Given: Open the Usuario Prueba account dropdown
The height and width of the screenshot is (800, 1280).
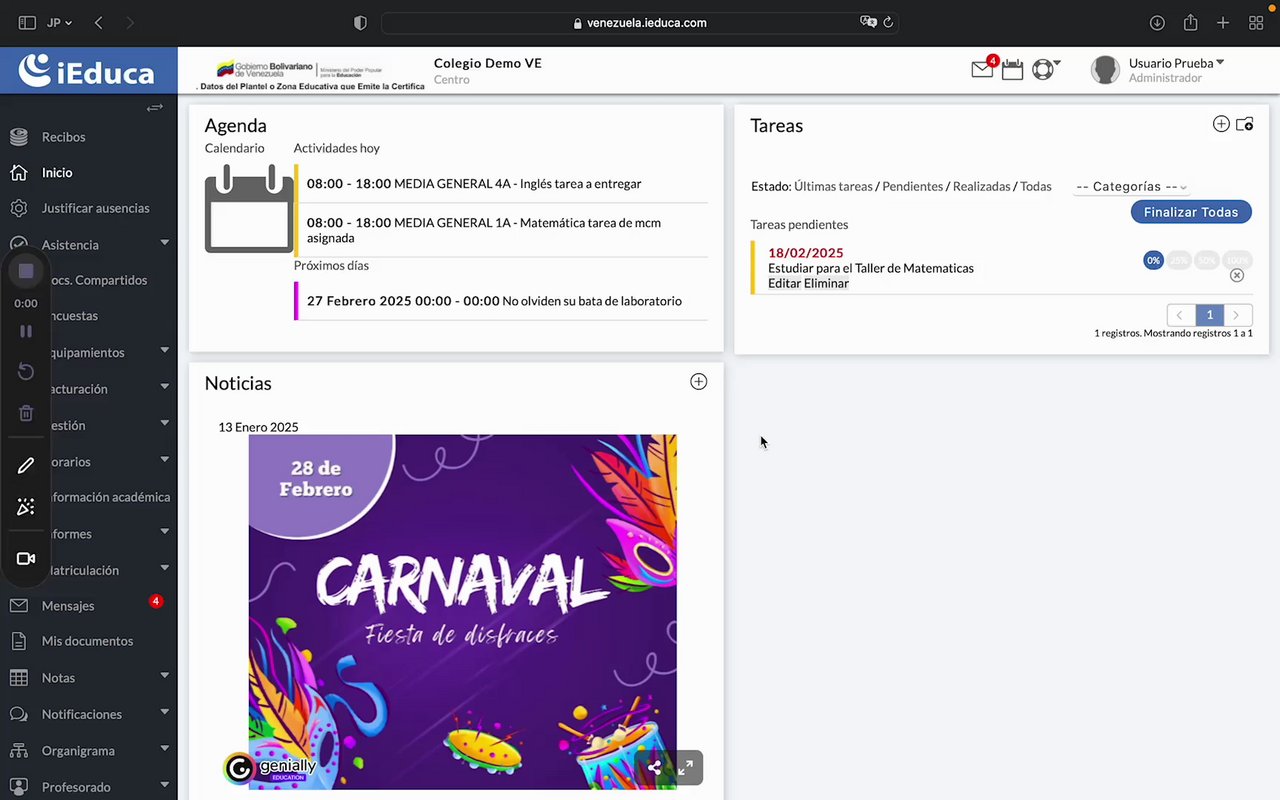Looking at the screenshot, I should tap(1176, 63).
